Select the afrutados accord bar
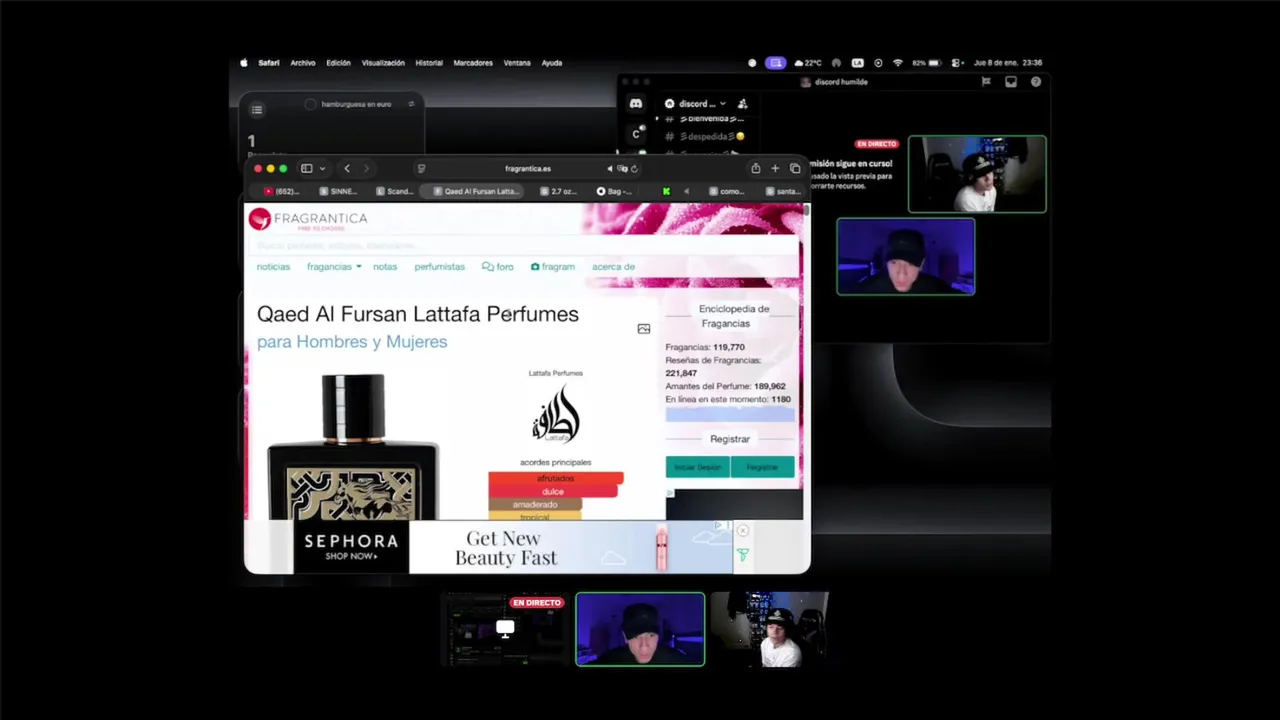Image resolution: width=1280 pixels, height=720 pixels. tap(556, 479)
